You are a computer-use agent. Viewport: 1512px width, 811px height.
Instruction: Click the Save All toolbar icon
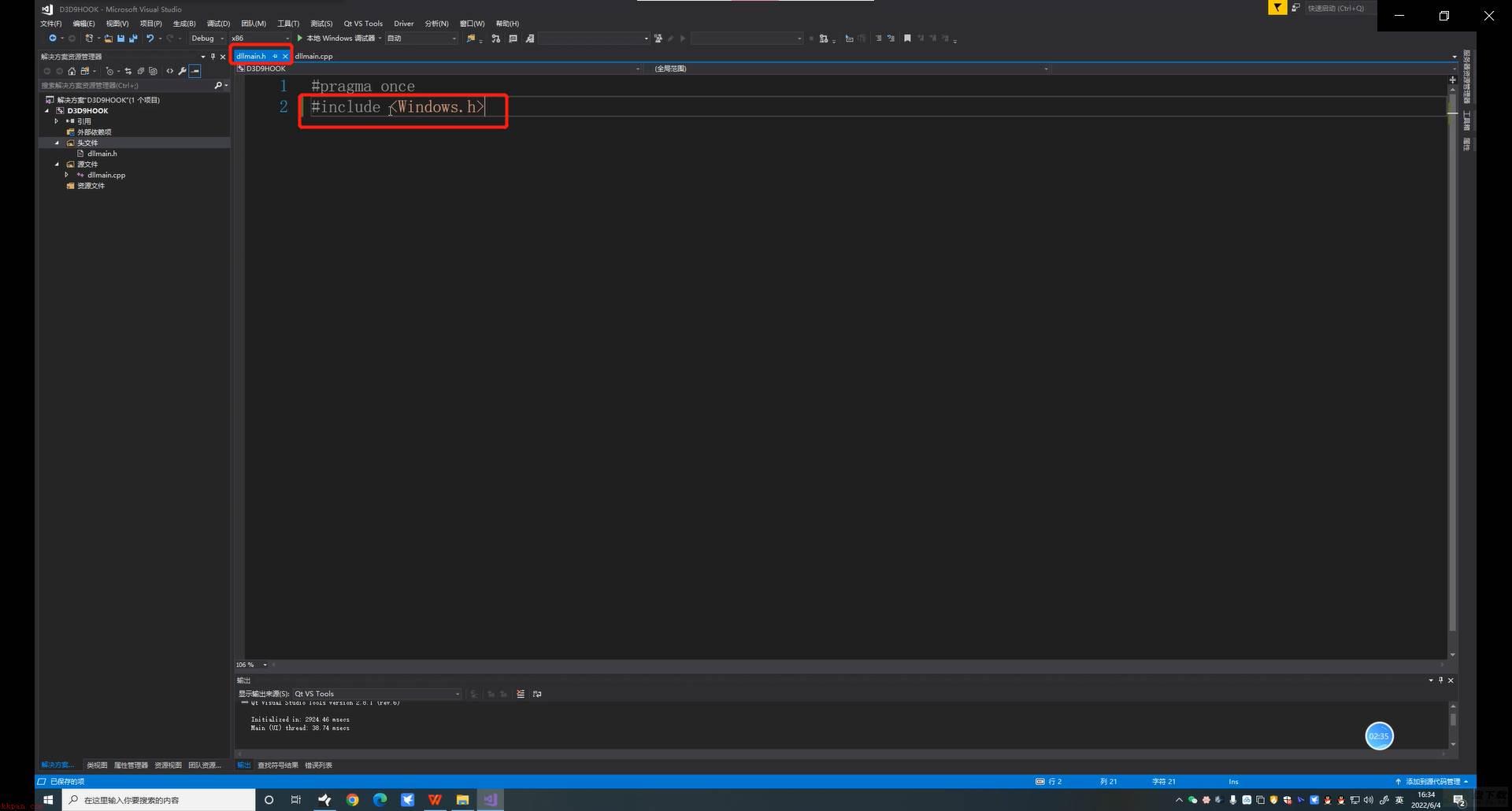133,38
